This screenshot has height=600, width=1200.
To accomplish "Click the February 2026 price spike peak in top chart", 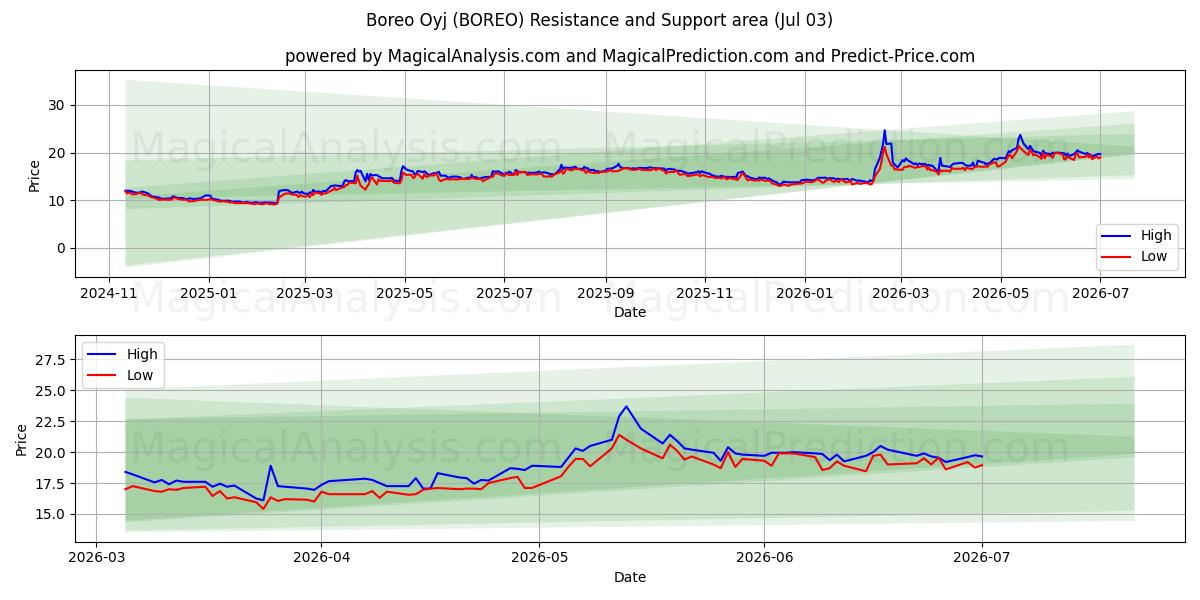I will [x=884, y=131].
